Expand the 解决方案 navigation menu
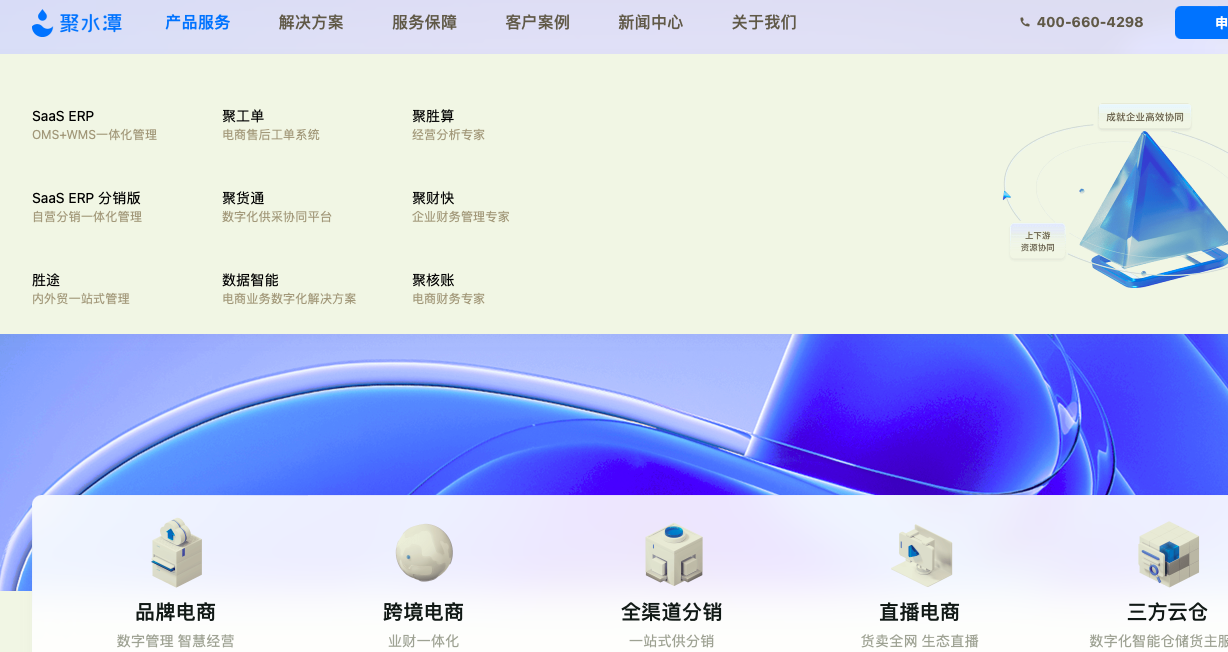The height and width of the screenshot is (652, 1228). click(311, 22)
